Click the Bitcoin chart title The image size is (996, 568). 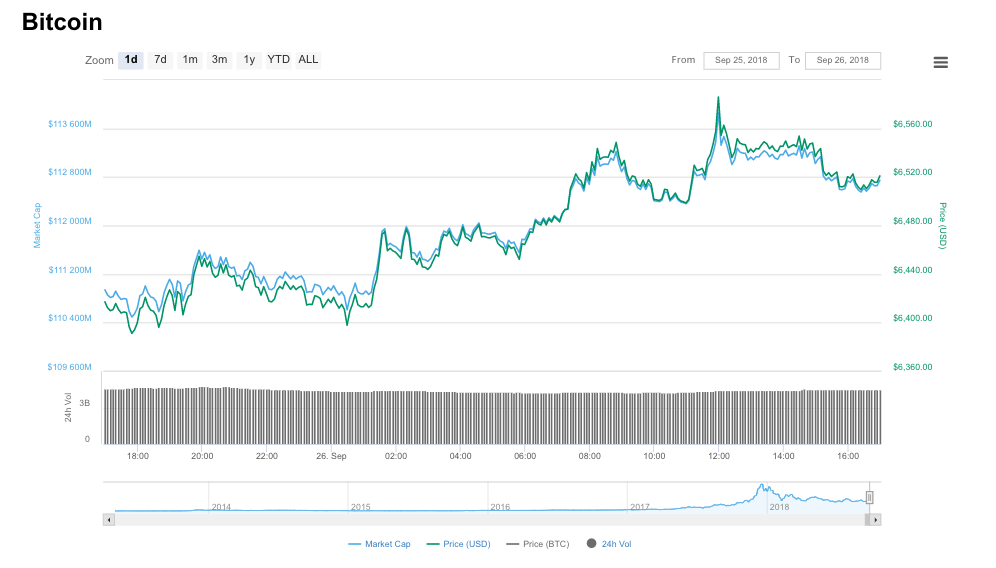click(62, 22)
